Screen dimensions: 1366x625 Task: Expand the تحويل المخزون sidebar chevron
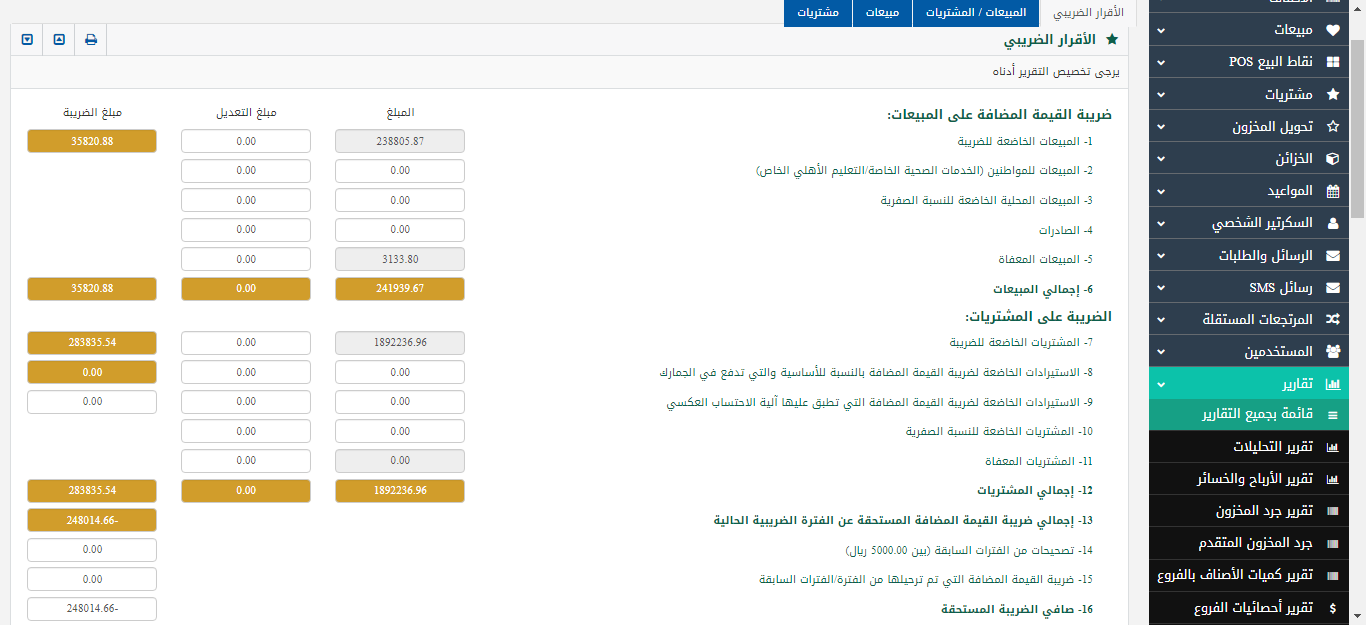pos(1161,127)
